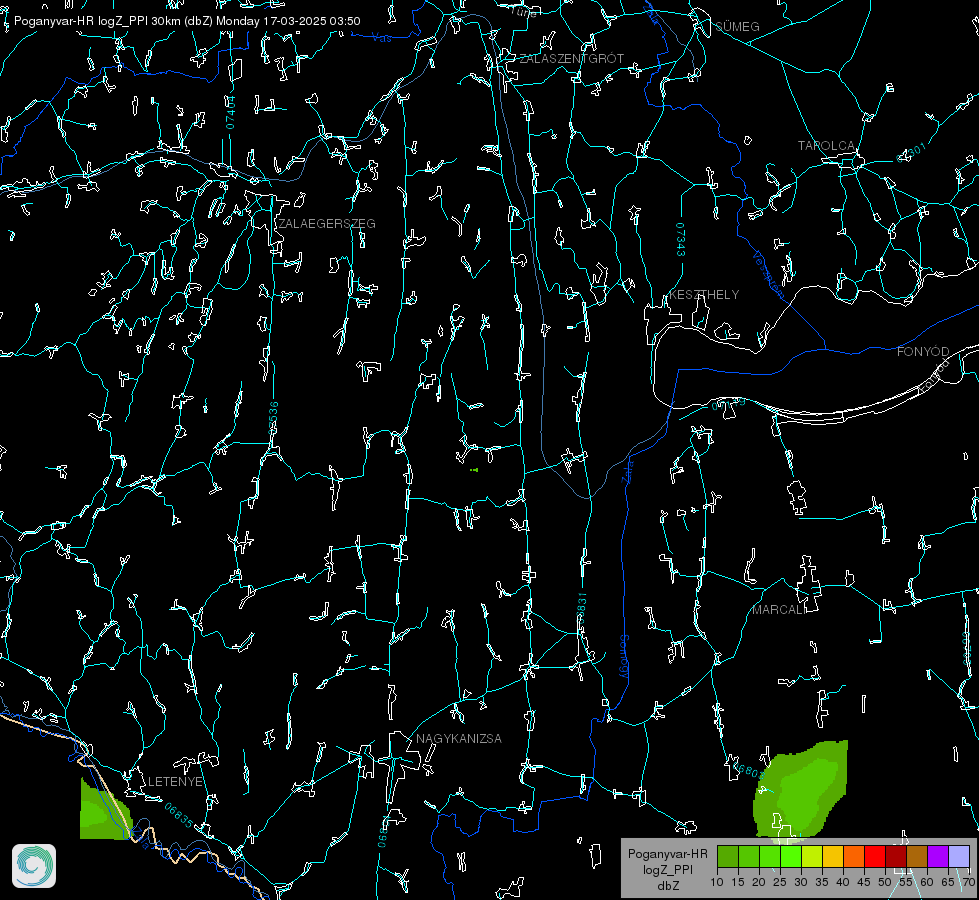The image size is (979, 900).
Task: Click the 10–15 dBZ dark green legend swatch
Action: point(728,856)
